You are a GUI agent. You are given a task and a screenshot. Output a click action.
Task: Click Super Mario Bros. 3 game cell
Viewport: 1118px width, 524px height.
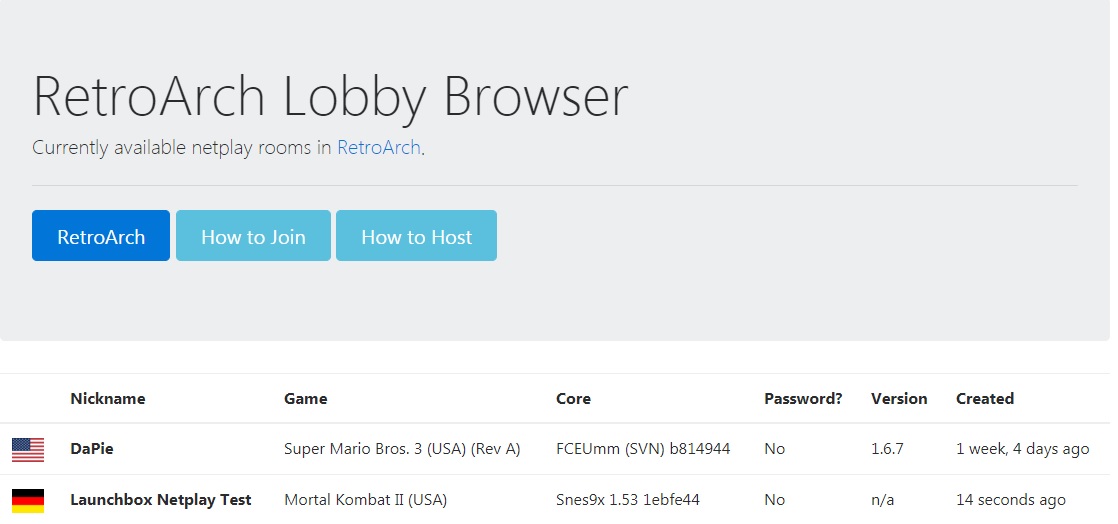tap(402, 449)
